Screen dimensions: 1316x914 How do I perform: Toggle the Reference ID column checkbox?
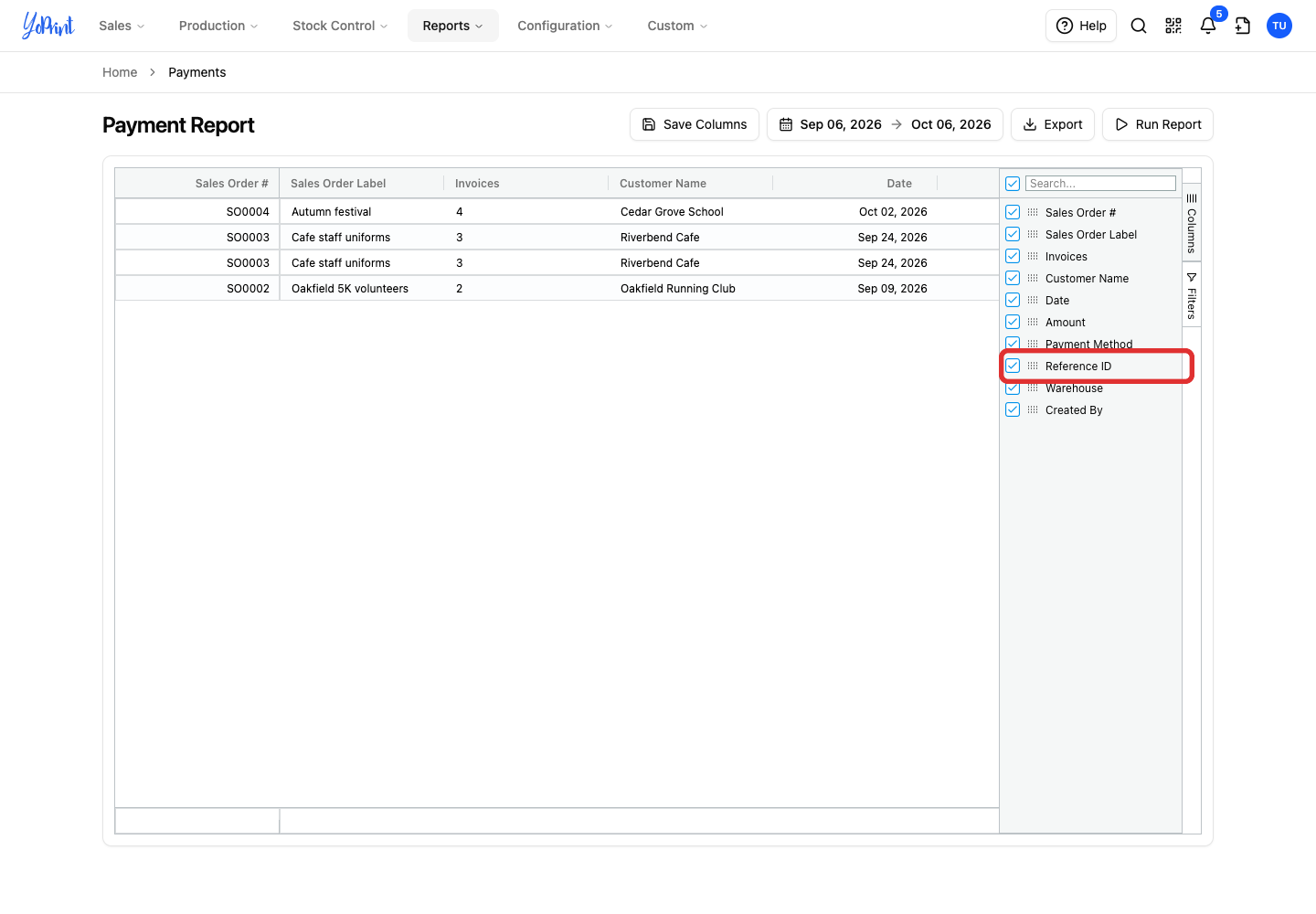click(1013, 366)
